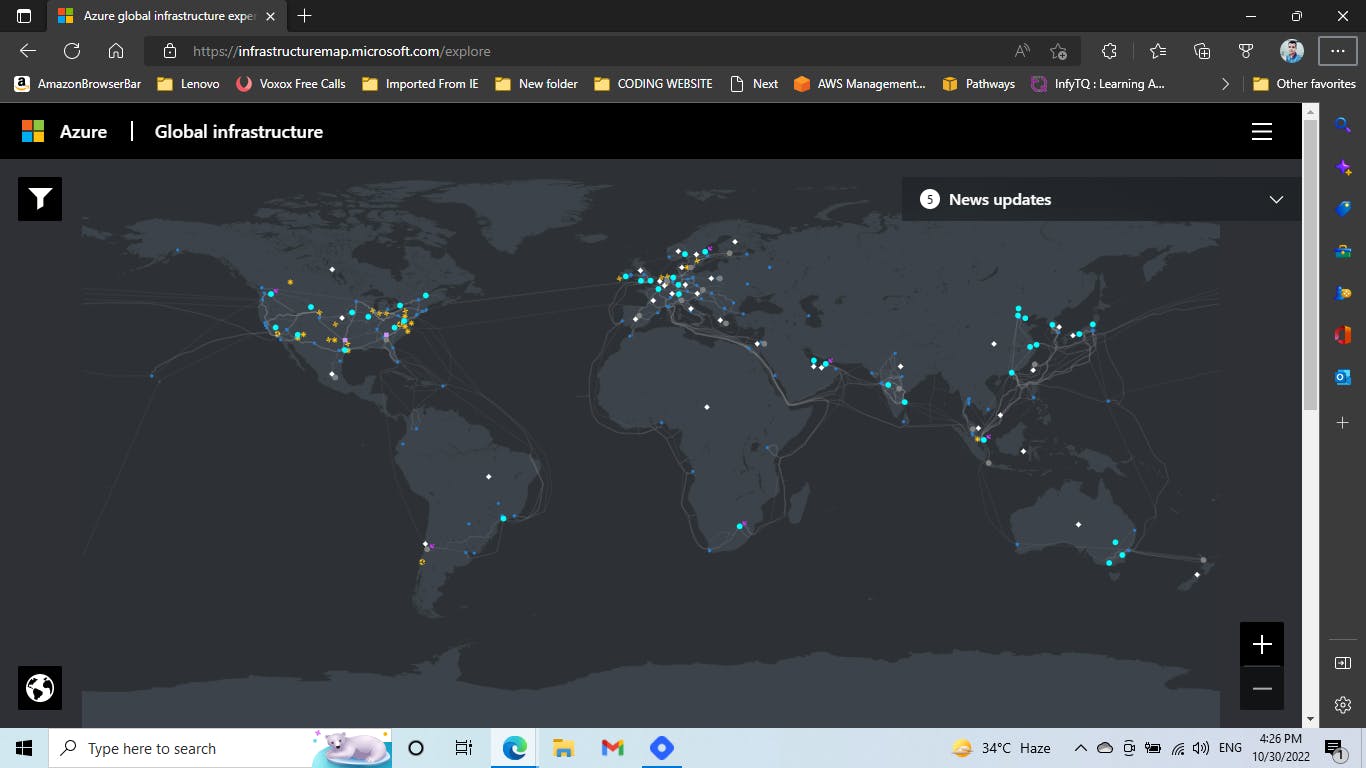Zoom out with the map minus button
1366x768 pixels.
[x=1262, y=688]
